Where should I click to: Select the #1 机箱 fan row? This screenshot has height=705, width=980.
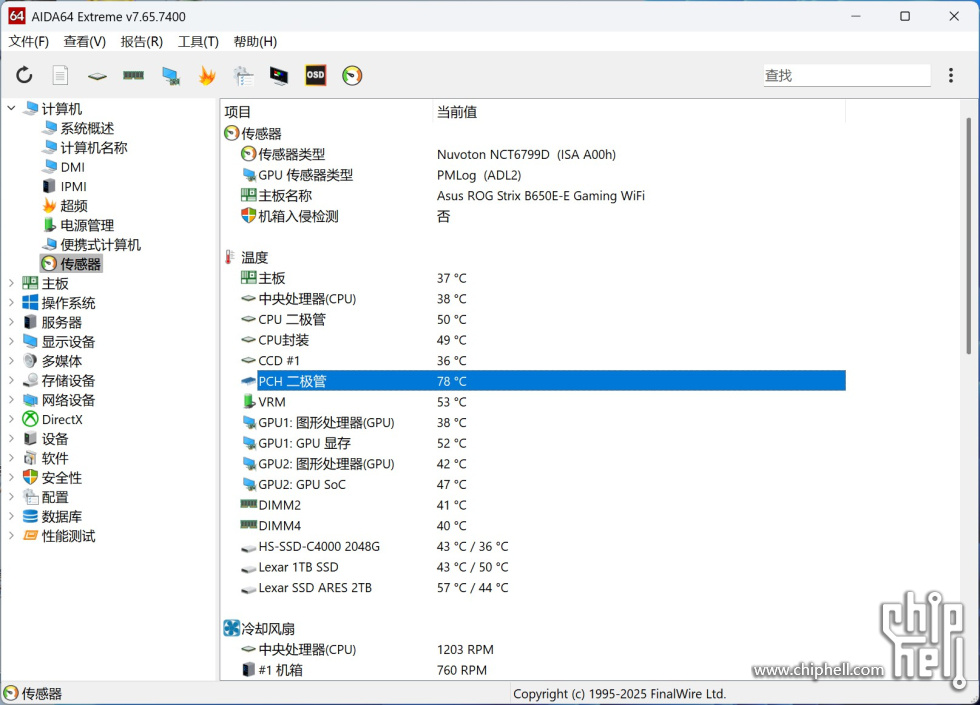[x=542, y=669]
